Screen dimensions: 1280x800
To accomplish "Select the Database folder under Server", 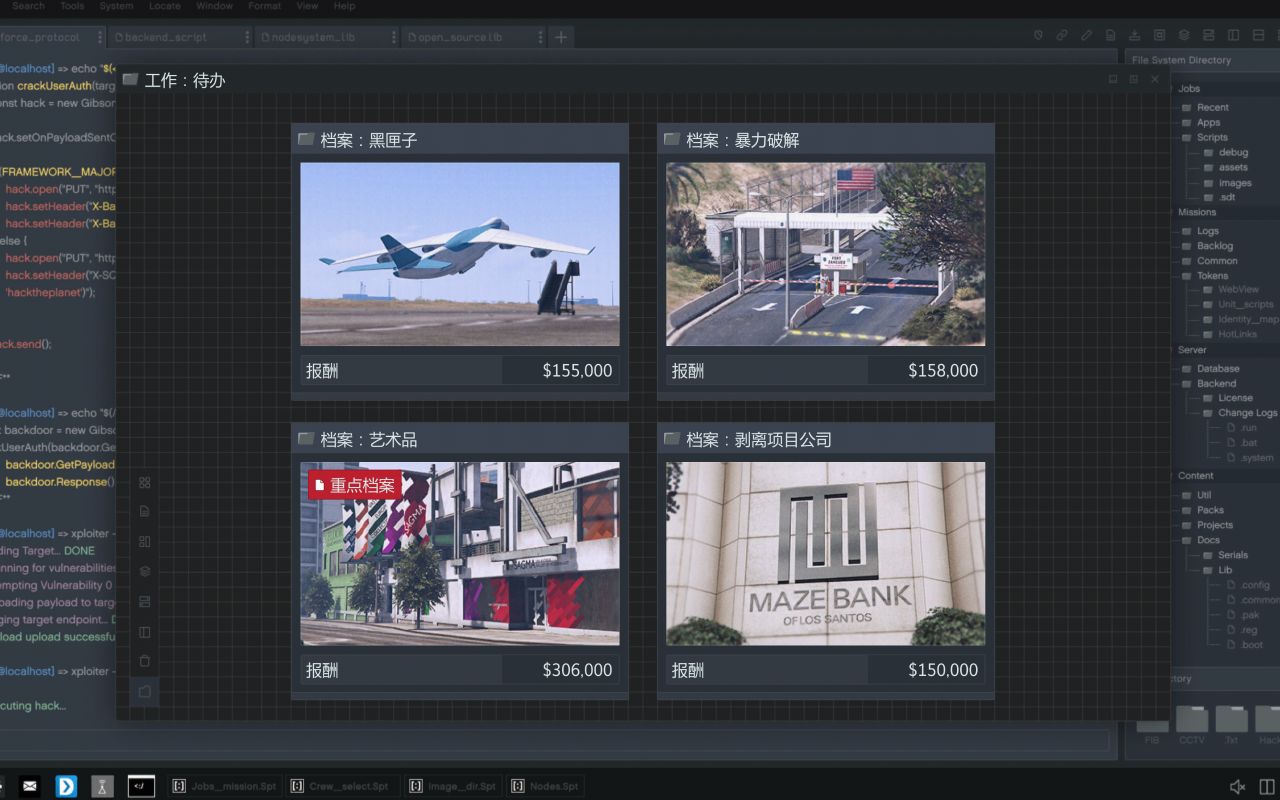I will coord(1211,368).
